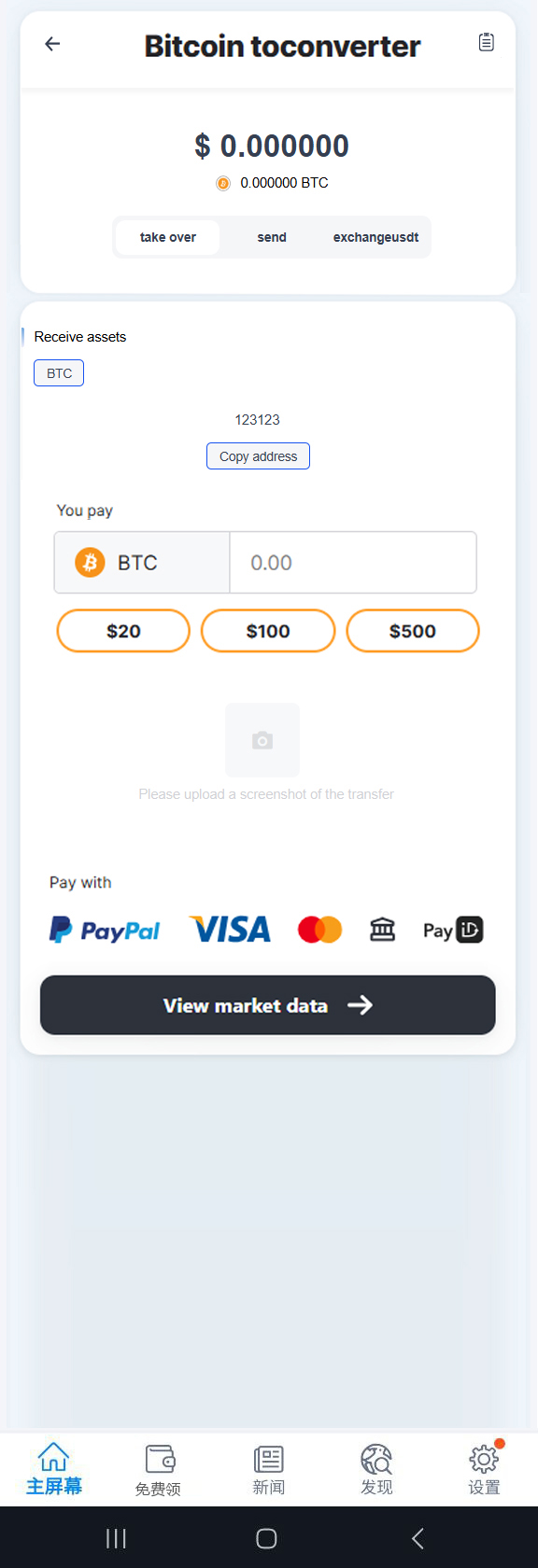Select the bank transfer icon
This screenshot has width=538, height=1568.
(382, 930)
